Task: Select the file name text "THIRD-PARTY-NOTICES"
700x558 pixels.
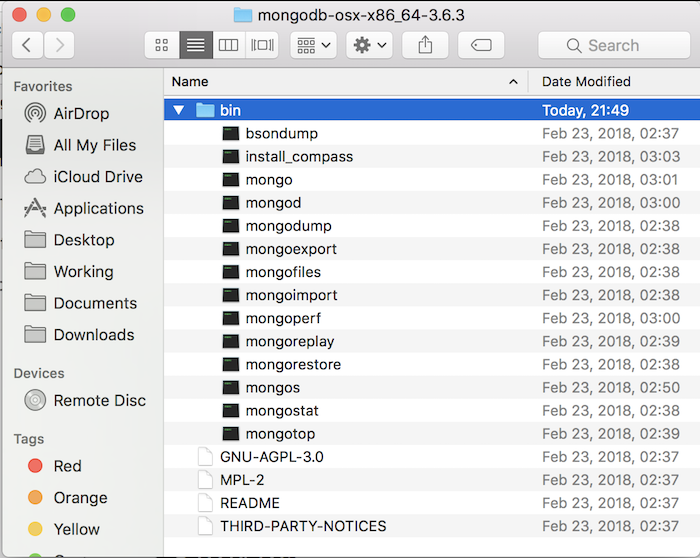Action: tap(303, 526)
